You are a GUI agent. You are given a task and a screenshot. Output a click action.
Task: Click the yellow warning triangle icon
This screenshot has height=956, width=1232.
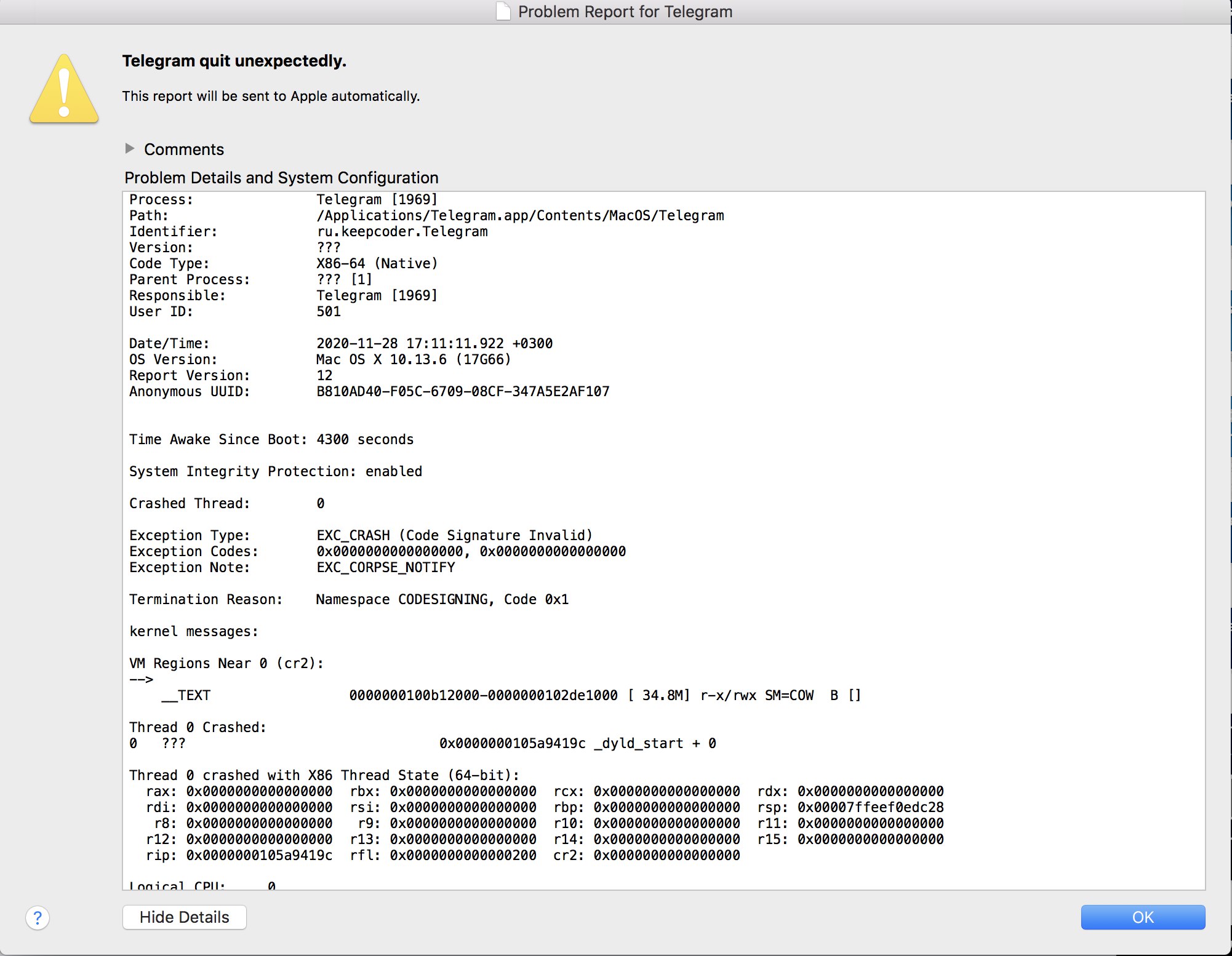[x=64, y=89]
